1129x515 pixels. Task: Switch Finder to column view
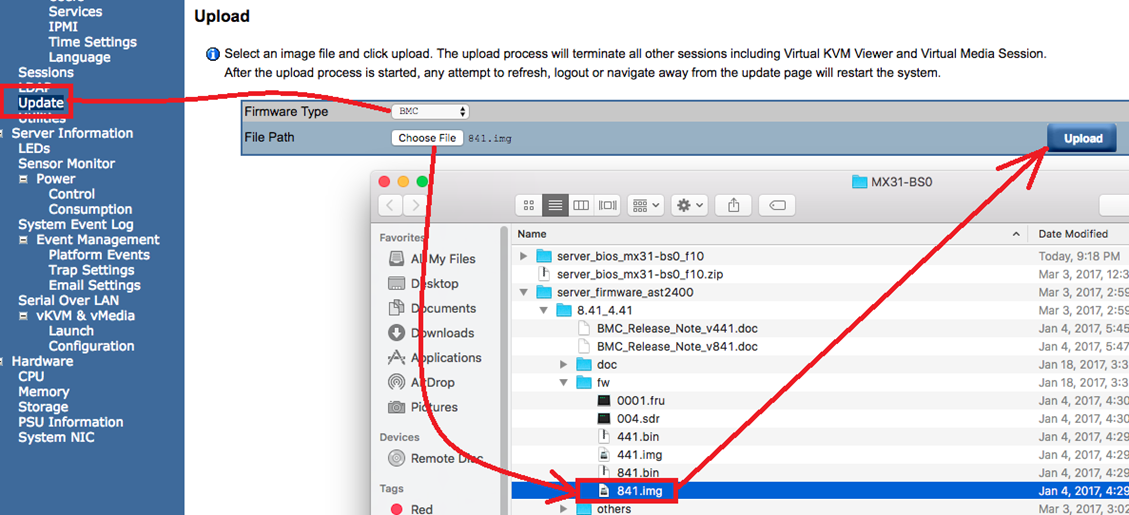pos(581,205)
